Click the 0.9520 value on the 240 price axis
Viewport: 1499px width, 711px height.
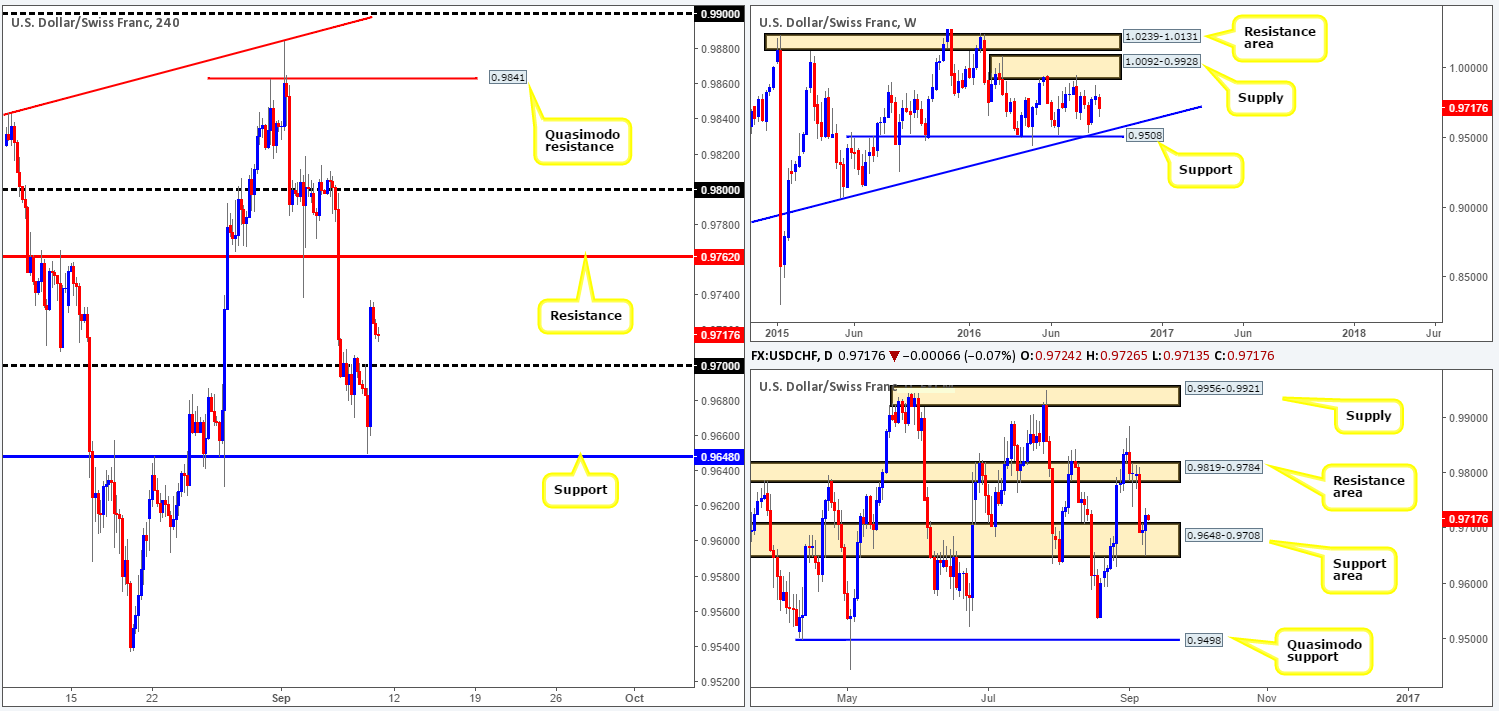coord(720,682)
